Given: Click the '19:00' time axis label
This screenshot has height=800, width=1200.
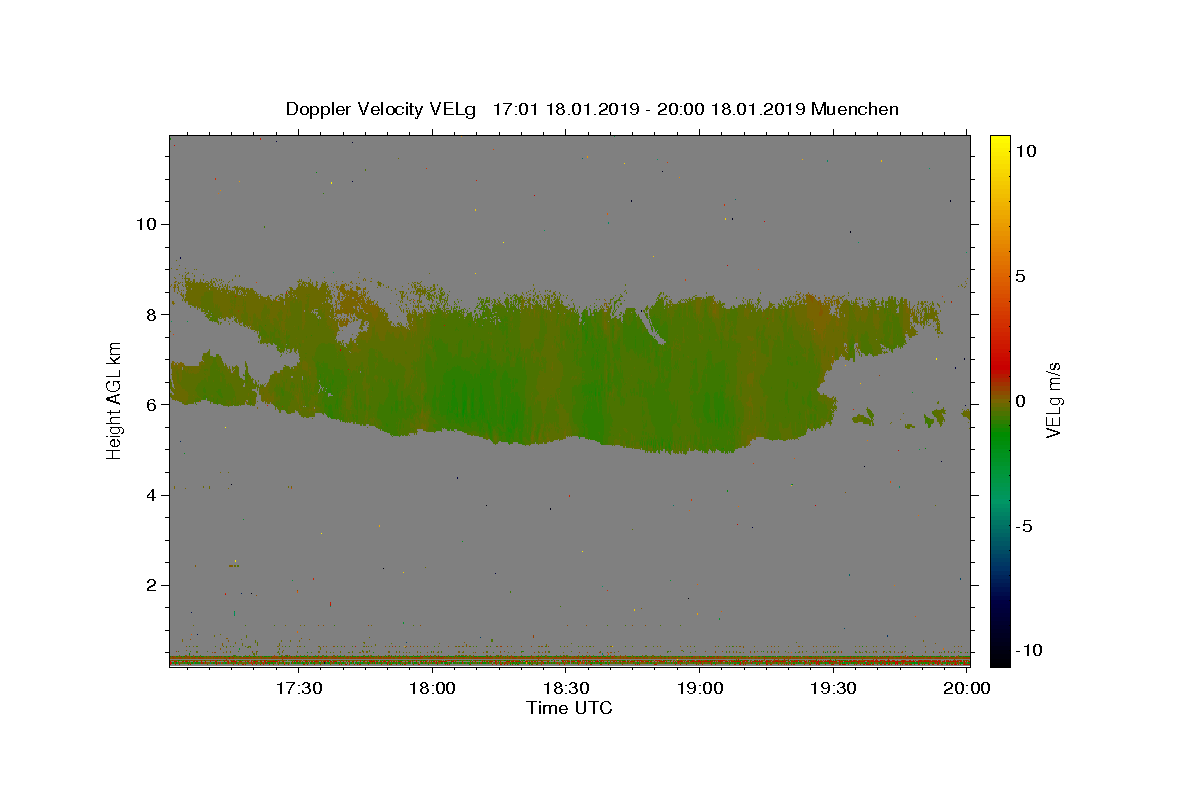Looking at the screenshot, I should tap(700, 688).
